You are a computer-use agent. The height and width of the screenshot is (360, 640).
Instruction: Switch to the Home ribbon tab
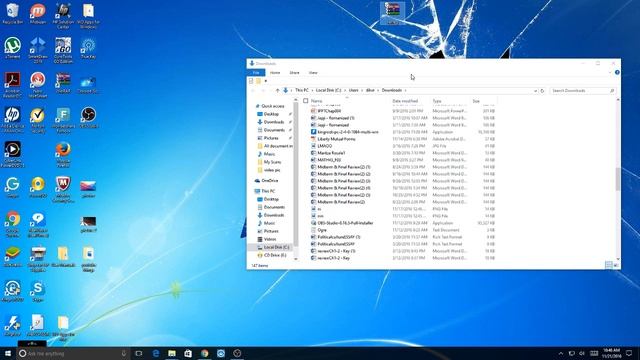(275, 73)
